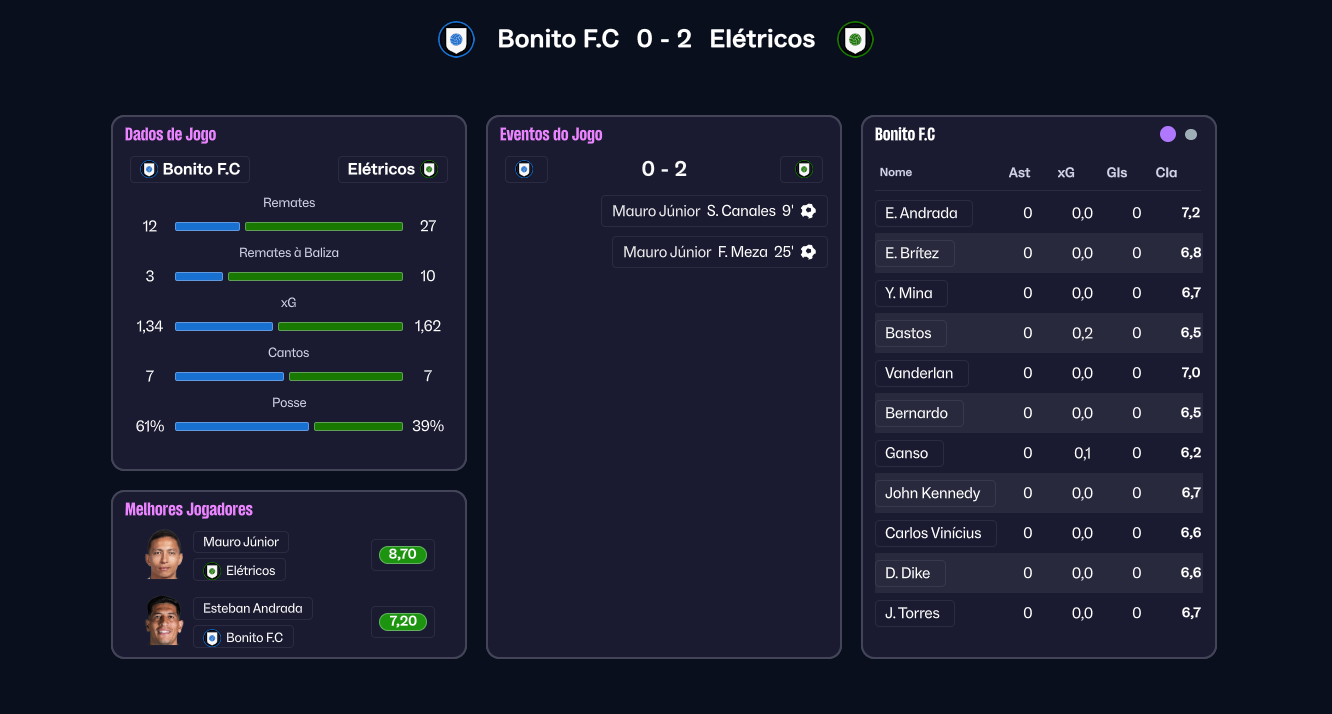The image size is (1332, 714).
Task: Sort table by xG column header
Action: point(1066,173)
